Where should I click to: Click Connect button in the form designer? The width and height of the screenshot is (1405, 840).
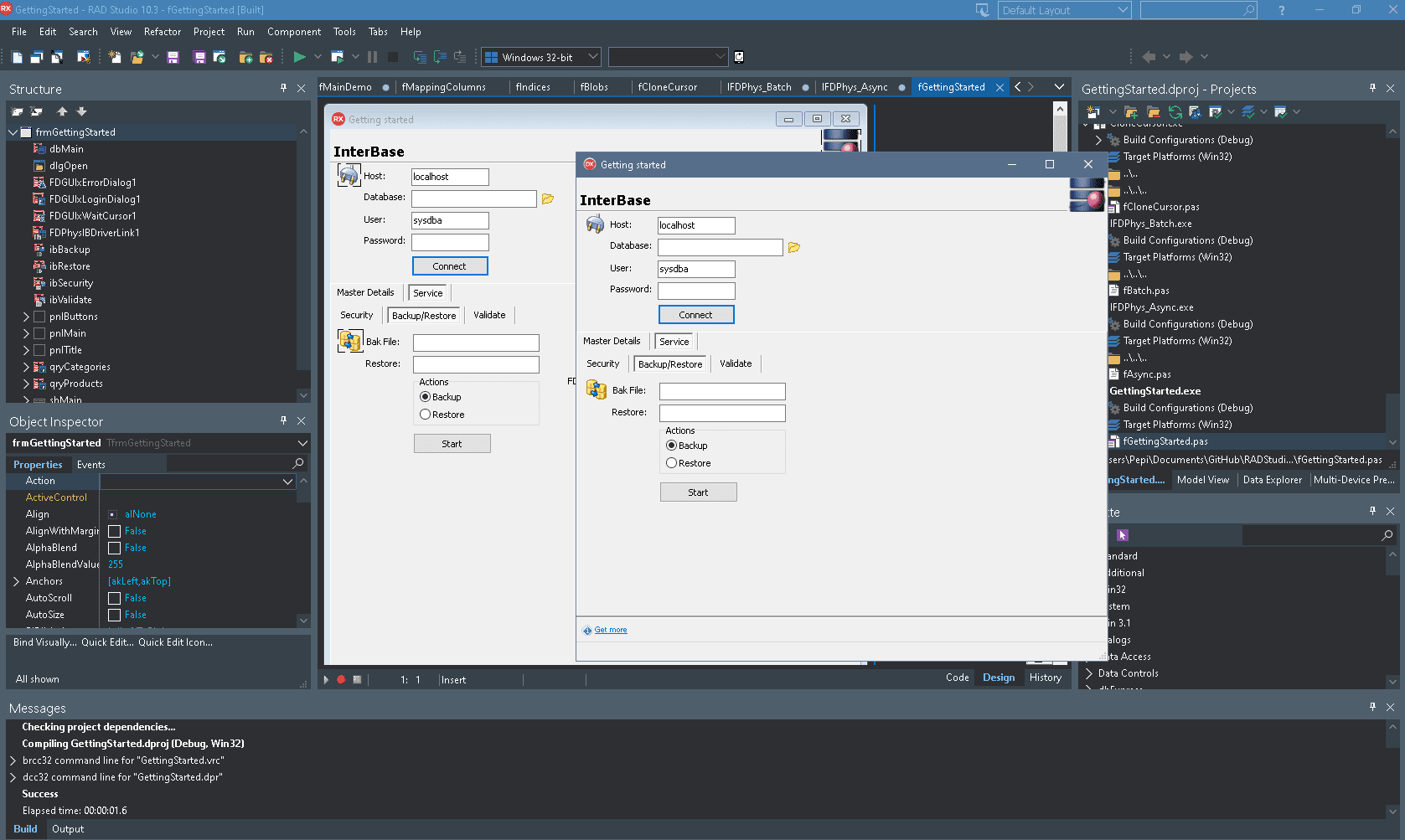point(450,265)
